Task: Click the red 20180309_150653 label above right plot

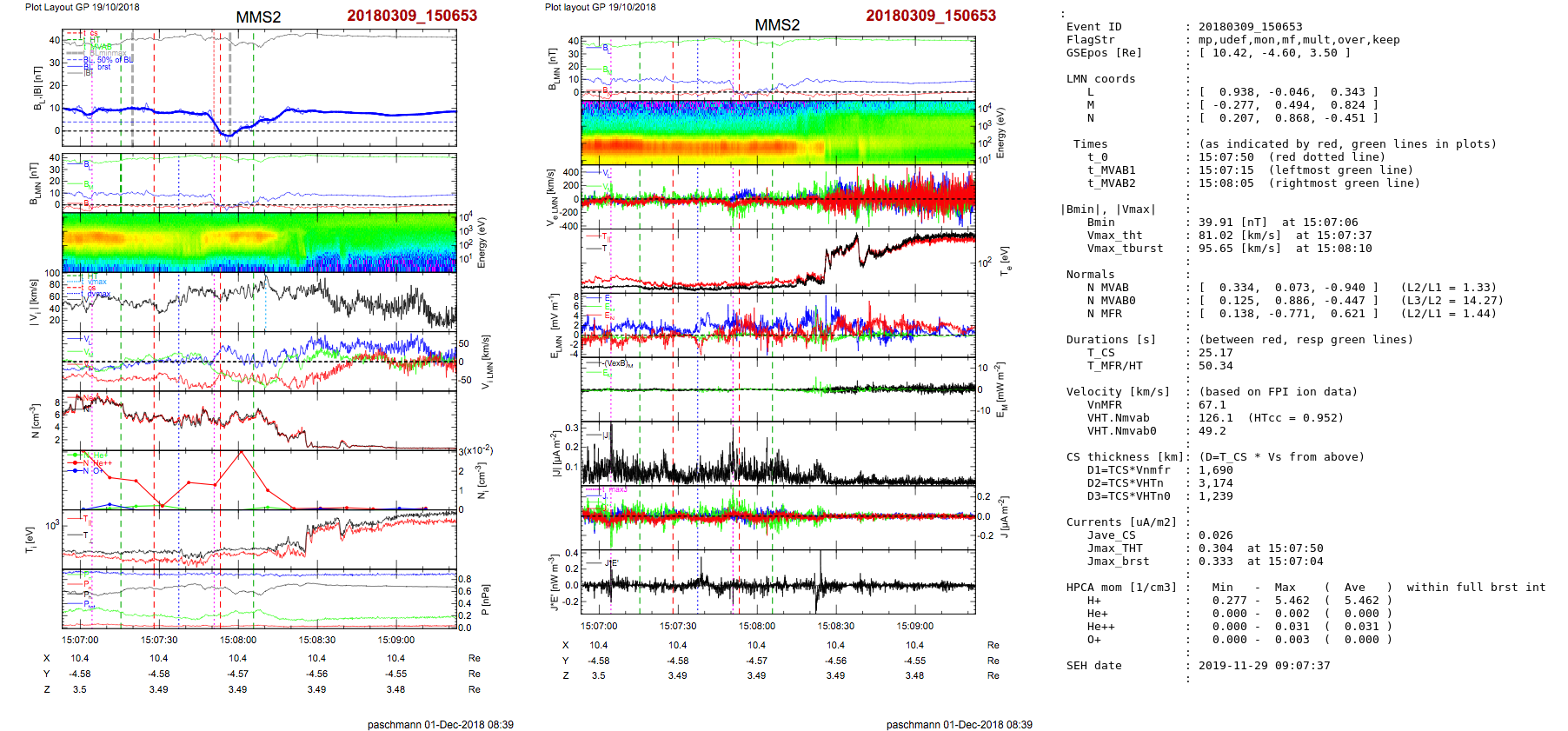Action: coord(930,16)
